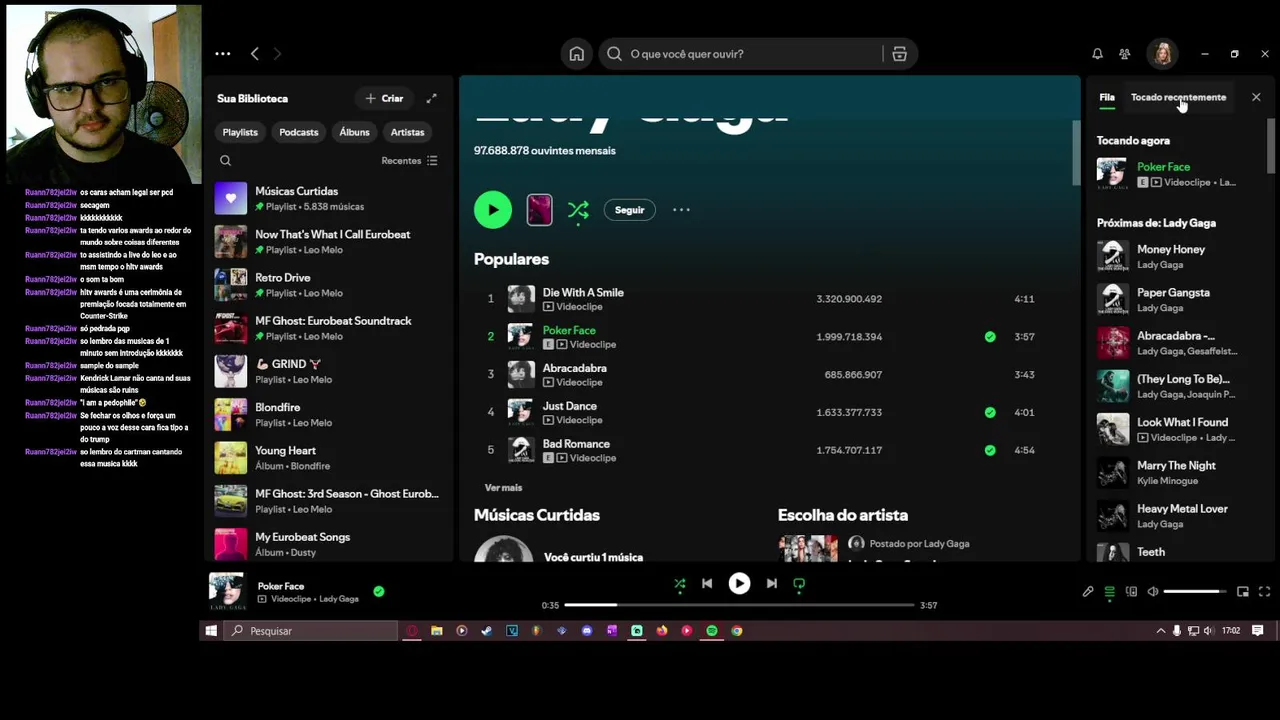
Task: Filter library by Playlists
Action: pos(240,132)
